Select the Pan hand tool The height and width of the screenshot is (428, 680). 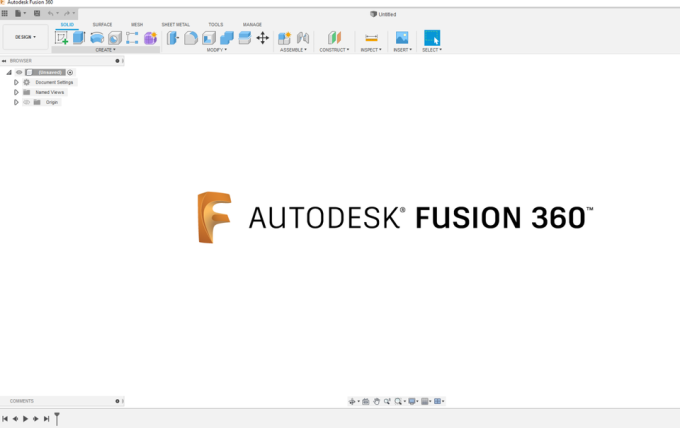pos(377,401)
